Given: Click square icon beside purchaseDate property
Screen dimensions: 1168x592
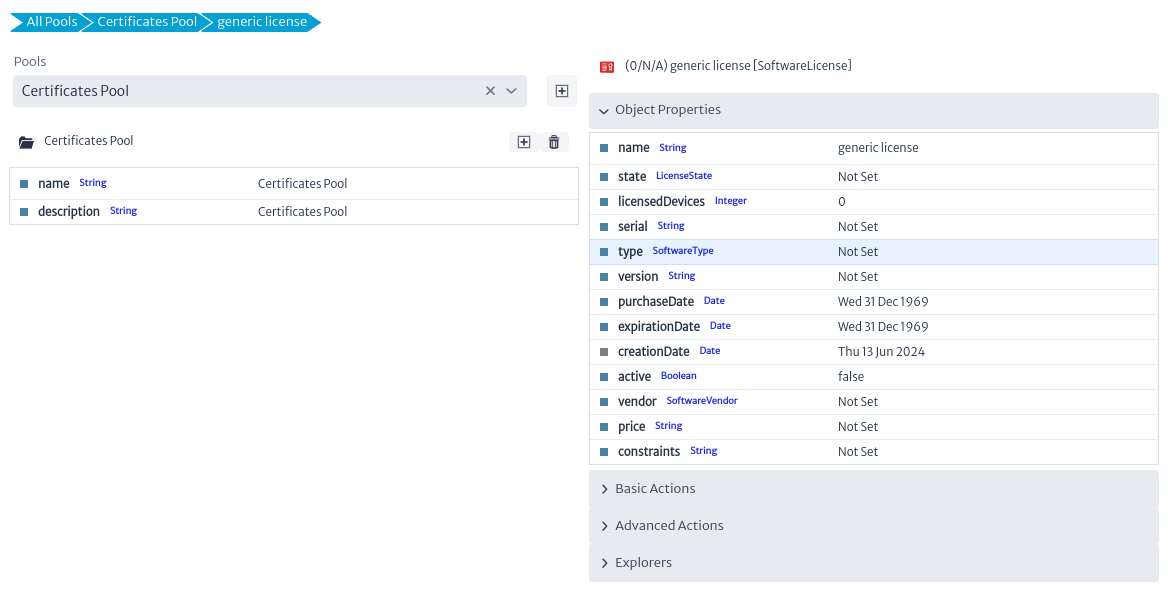Looking at the screenshot, I should (x=604, y=302).
